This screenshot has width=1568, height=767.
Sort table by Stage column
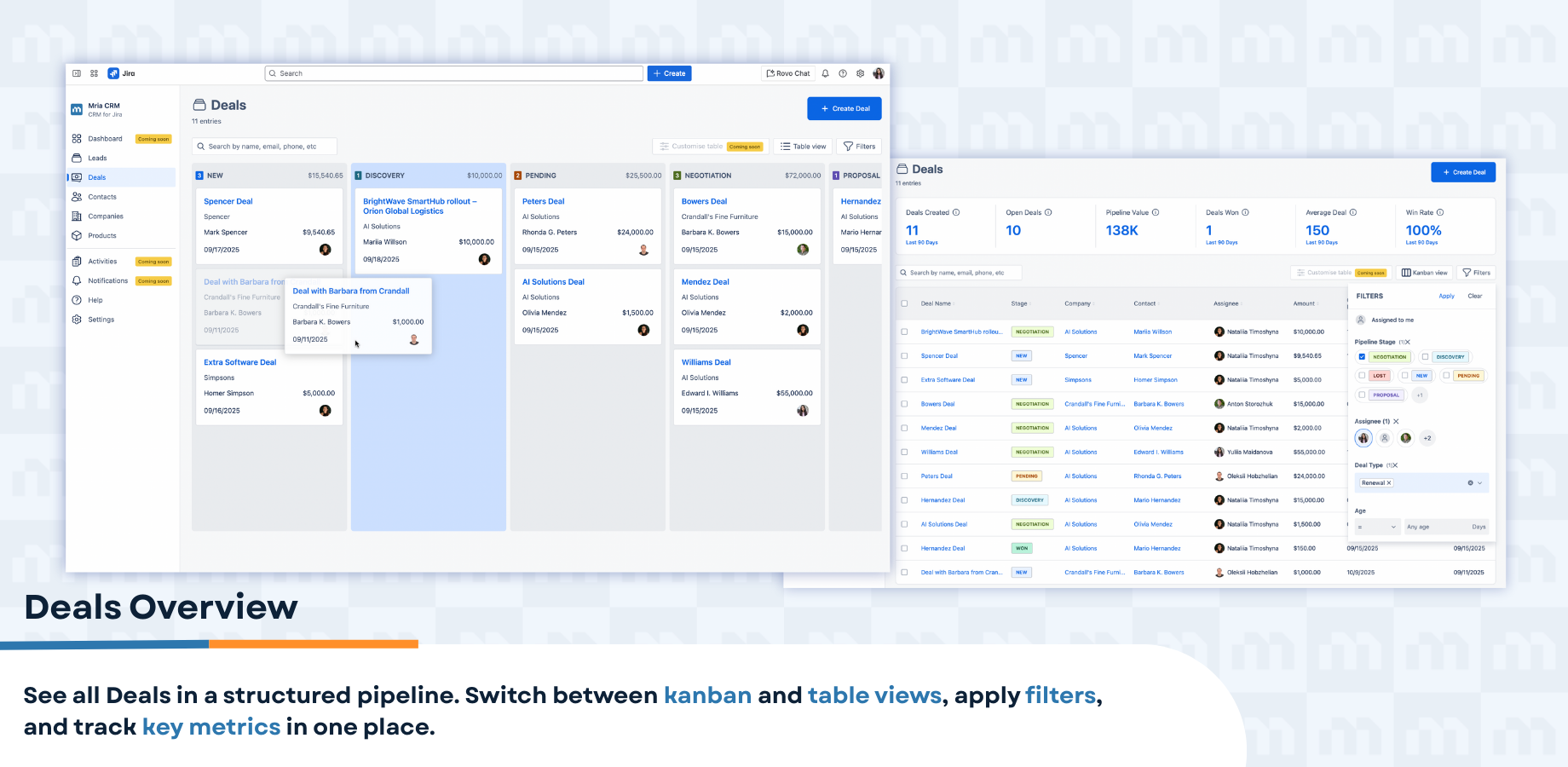[1020, 303]
